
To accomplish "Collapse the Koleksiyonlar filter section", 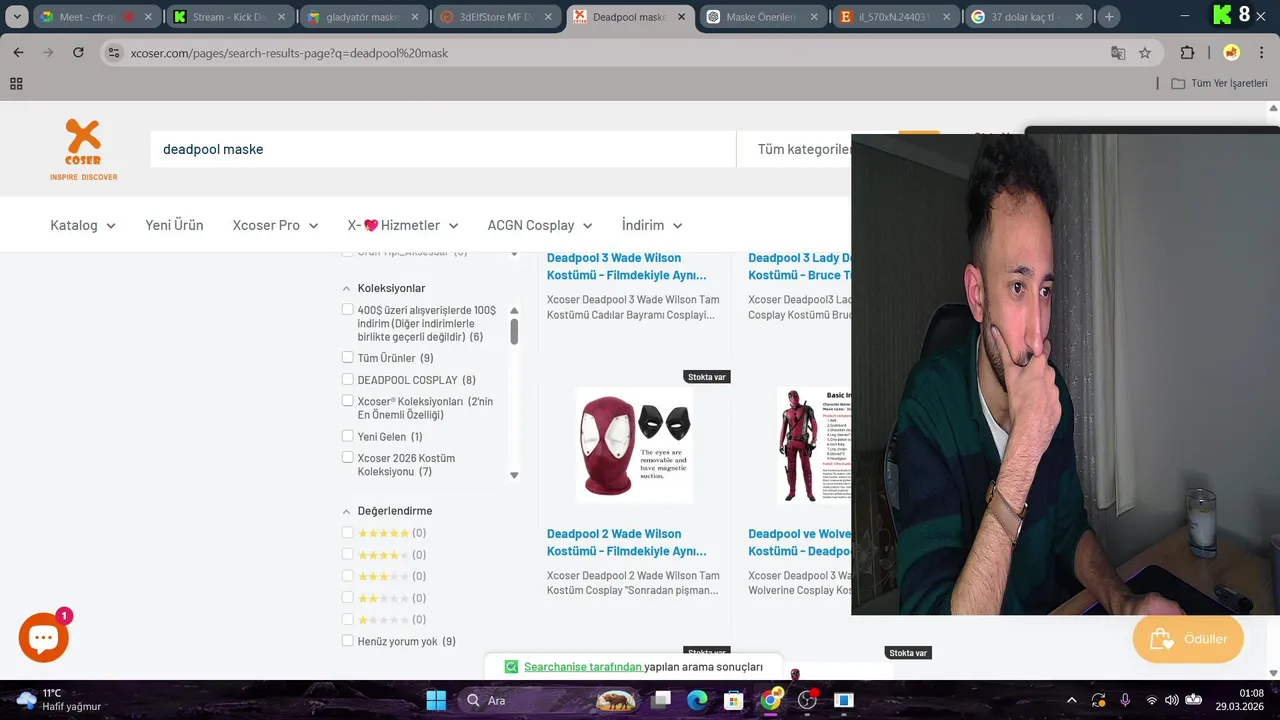I will (x=347, y=288).
